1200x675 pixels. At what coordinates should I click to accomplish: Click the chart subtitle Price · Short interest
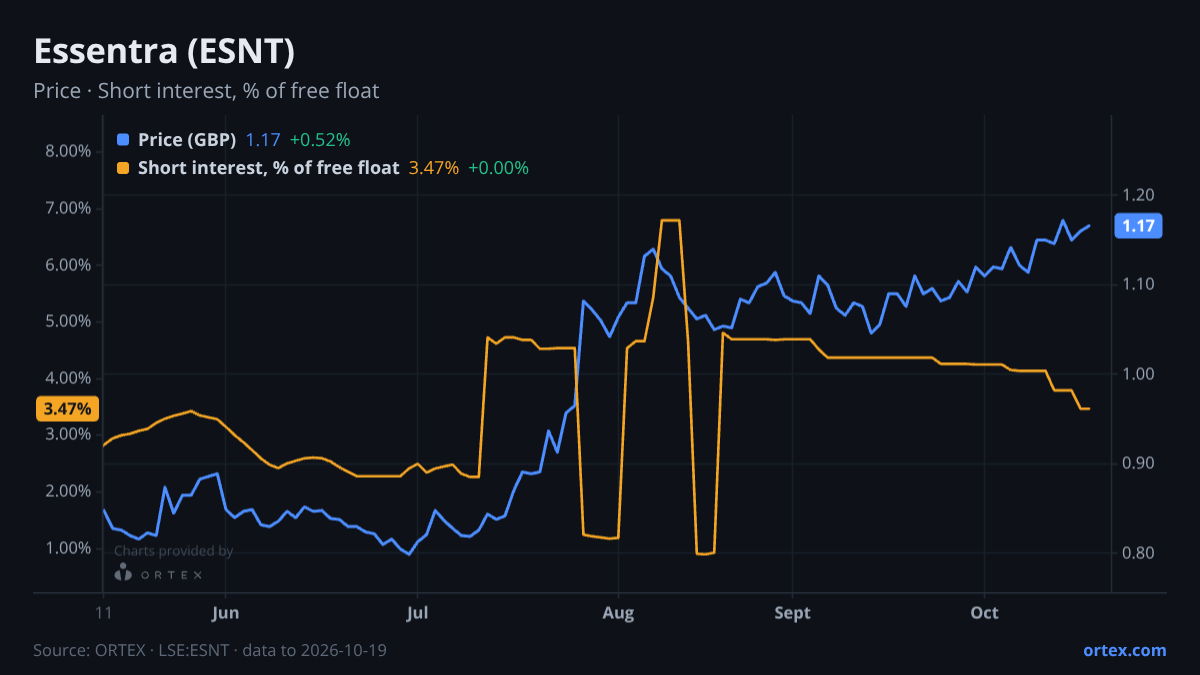pos(206,91)
